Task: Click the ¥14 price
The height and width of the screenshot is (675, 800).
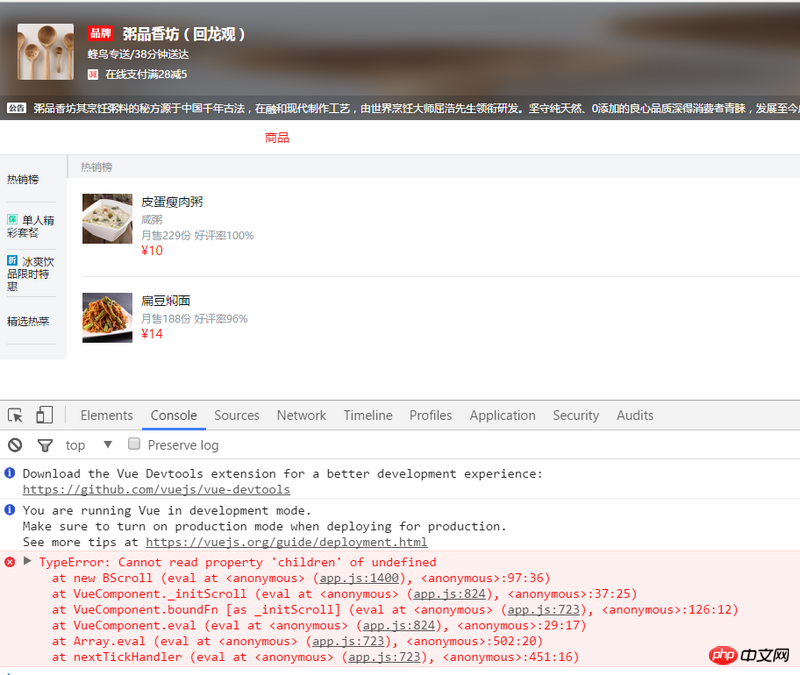Action: pyautogui.click(x=152, y=334)
